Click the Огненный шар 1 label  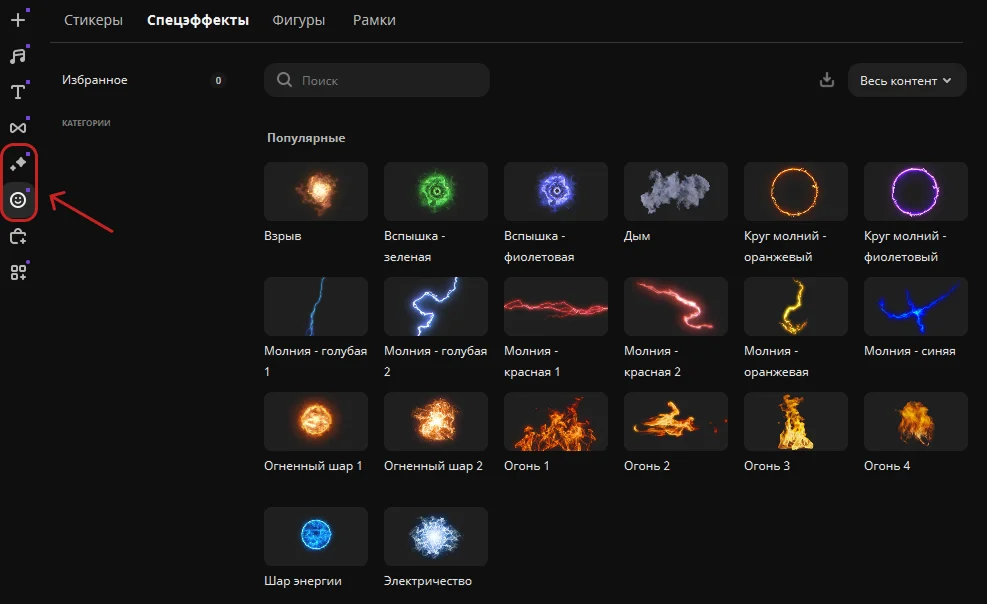[x=313, y=466]
